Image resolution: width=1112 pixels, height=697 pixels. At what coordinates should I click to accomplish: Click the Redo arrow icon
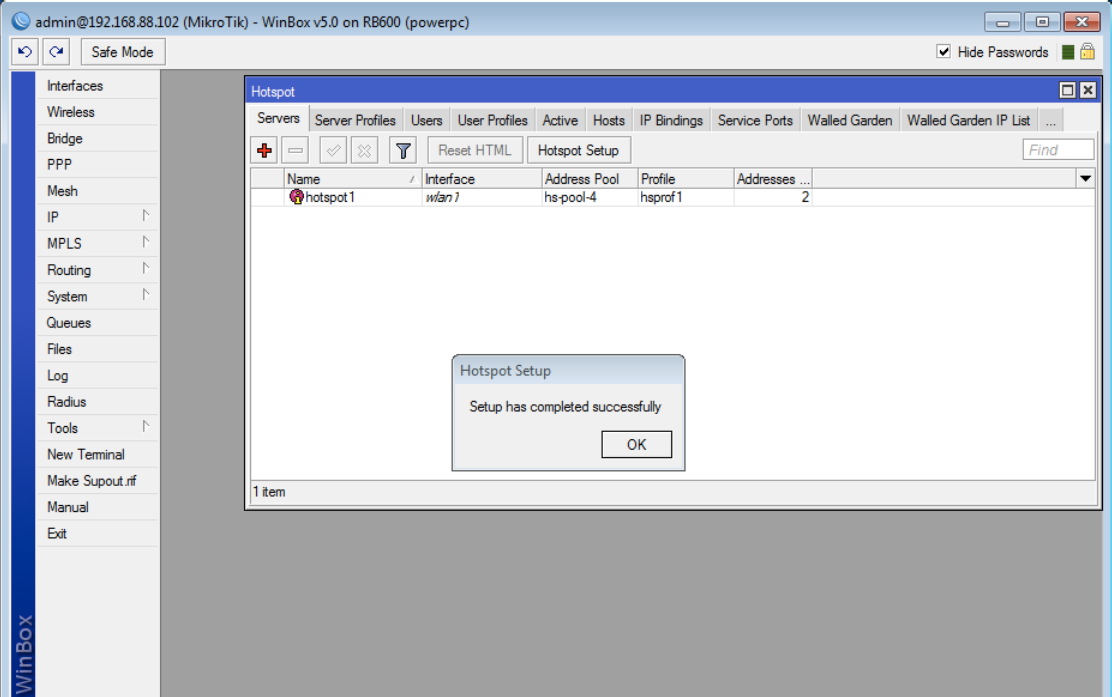[x=56, y=52]
